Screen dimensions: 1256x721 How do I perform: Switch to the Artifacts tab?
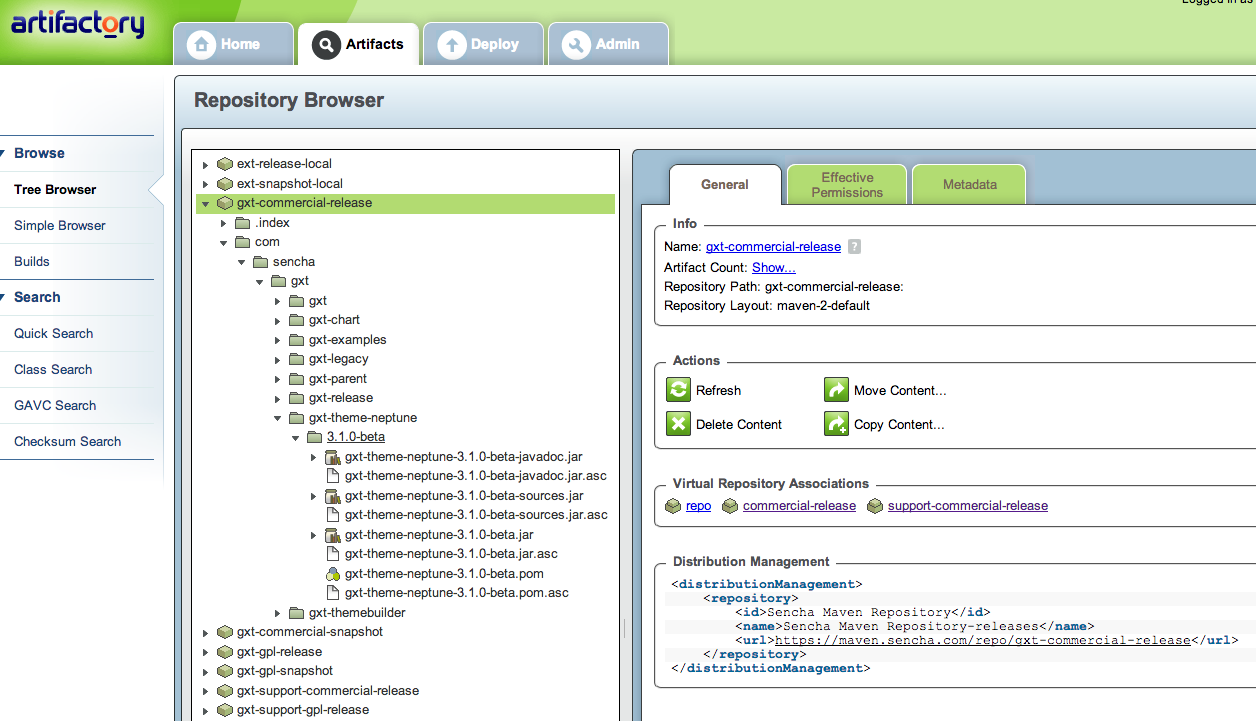point(358,44)
